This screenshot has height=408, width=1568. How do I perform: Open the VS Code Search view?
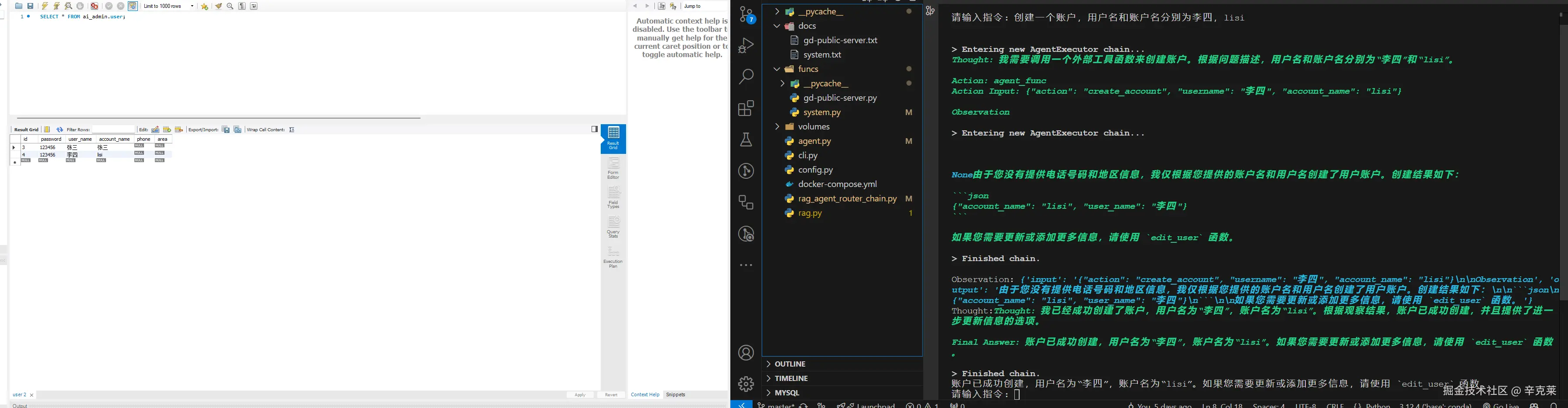[x=746, y=77]
